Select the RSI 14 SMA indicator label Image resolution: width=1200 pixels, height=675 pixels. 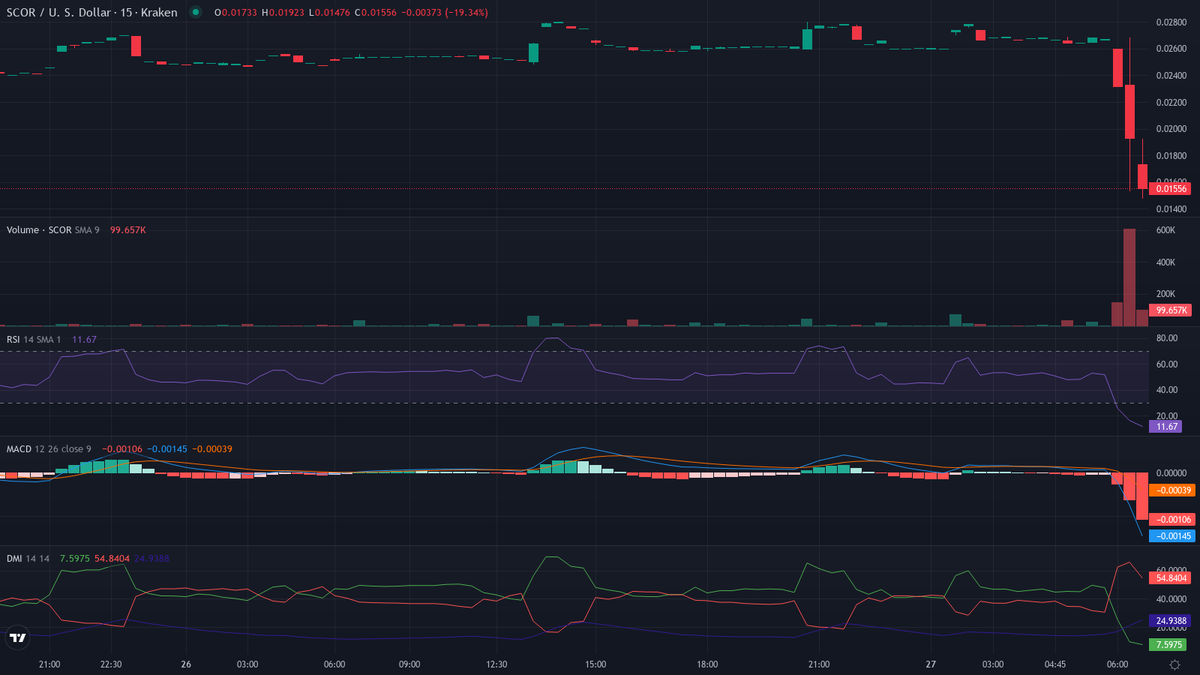(x=34, y=339)
